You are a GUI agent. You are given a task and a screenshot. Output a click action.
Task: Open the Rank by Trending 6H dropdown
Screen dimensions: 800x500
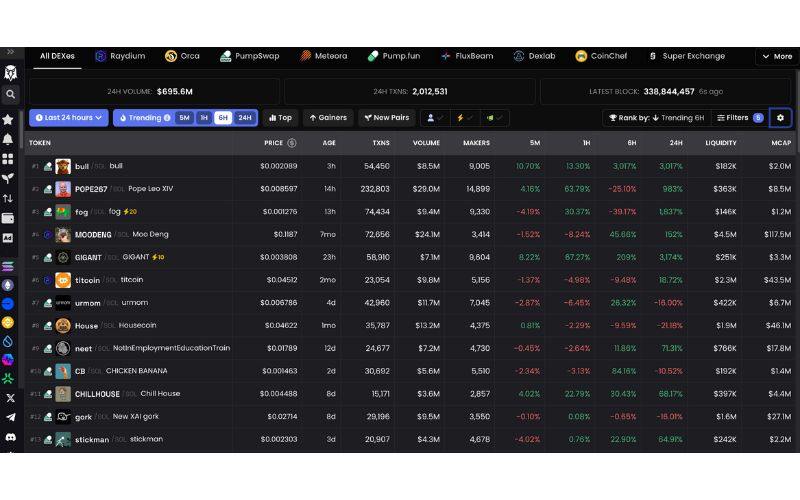(656, 118)
